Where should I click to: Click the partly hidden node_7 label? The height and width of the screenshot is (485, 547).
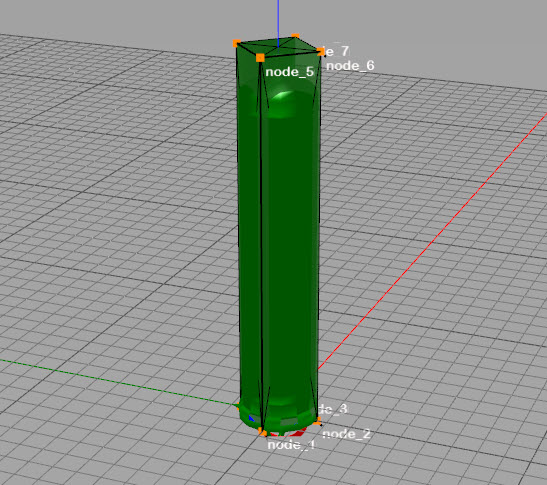point(336,51)
